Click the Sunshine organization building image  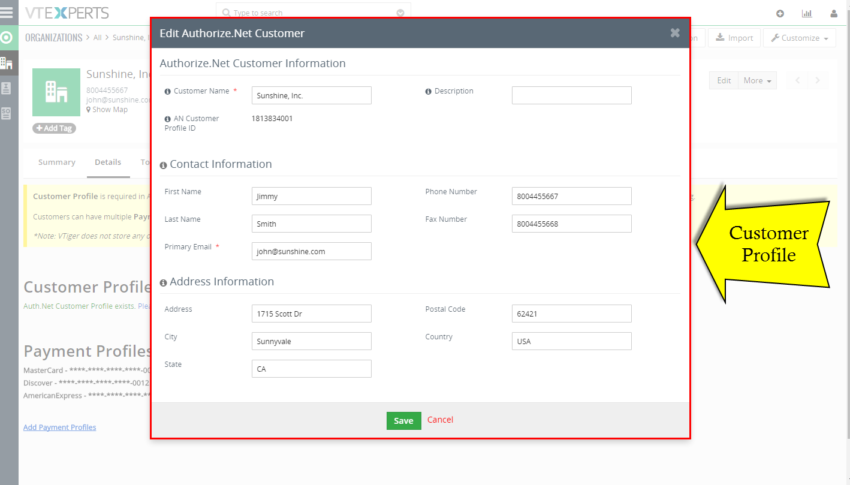pyautogui.click(x=56, y=92)
